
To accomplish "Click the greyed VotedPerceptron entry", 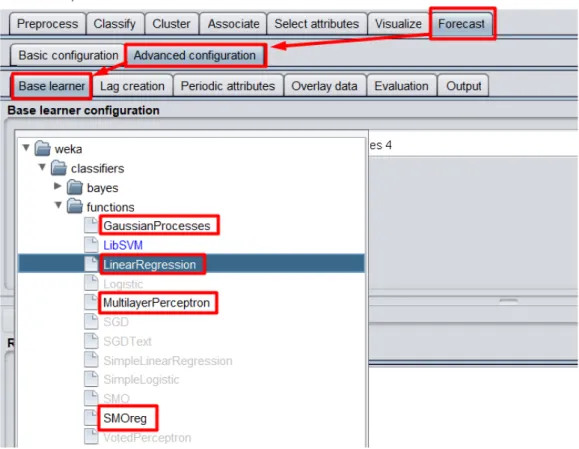I will (147, 438).
